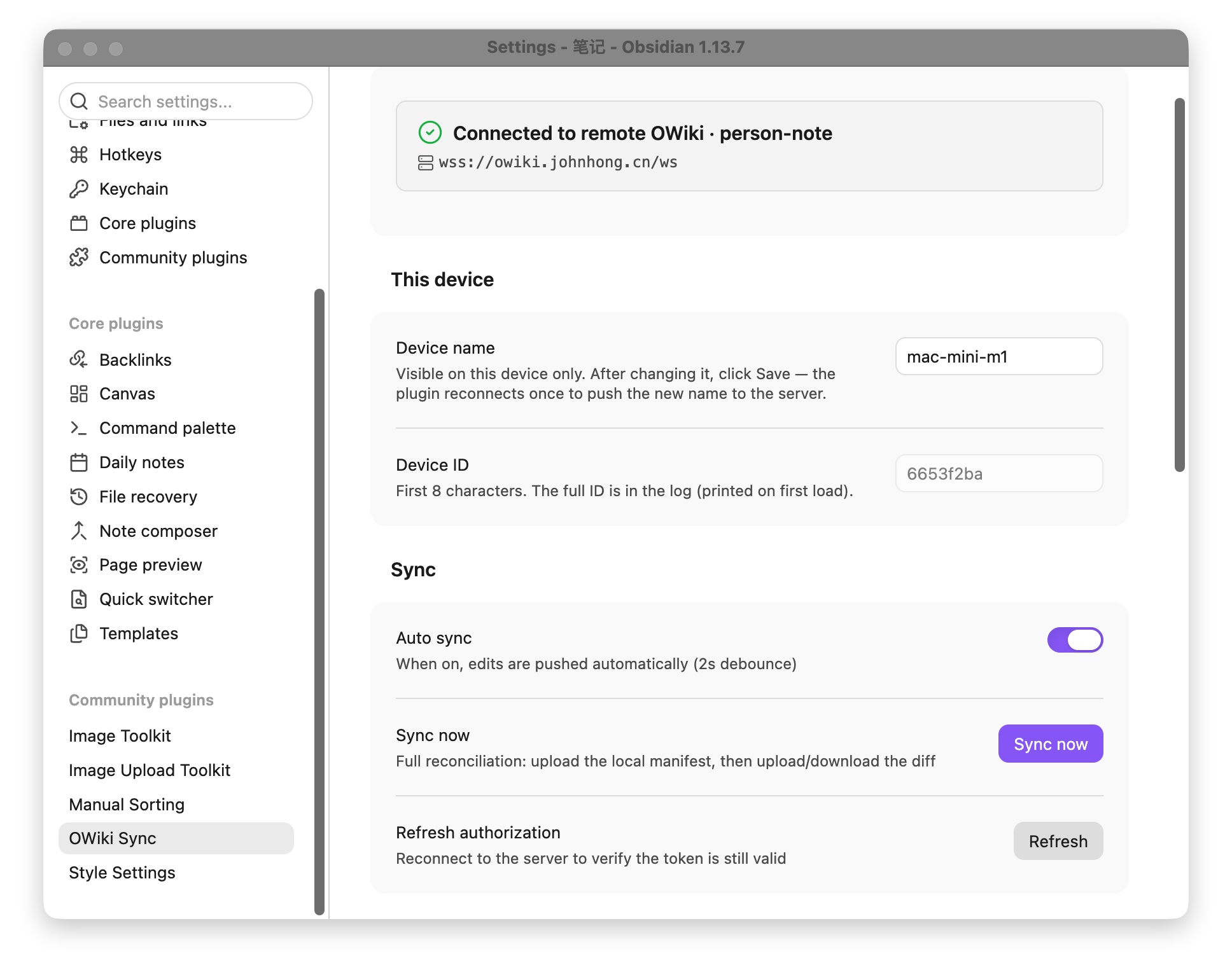Open Hotkeys settings
The height and width of the screenshot is (977, 1232).
(x=176, y=155)
